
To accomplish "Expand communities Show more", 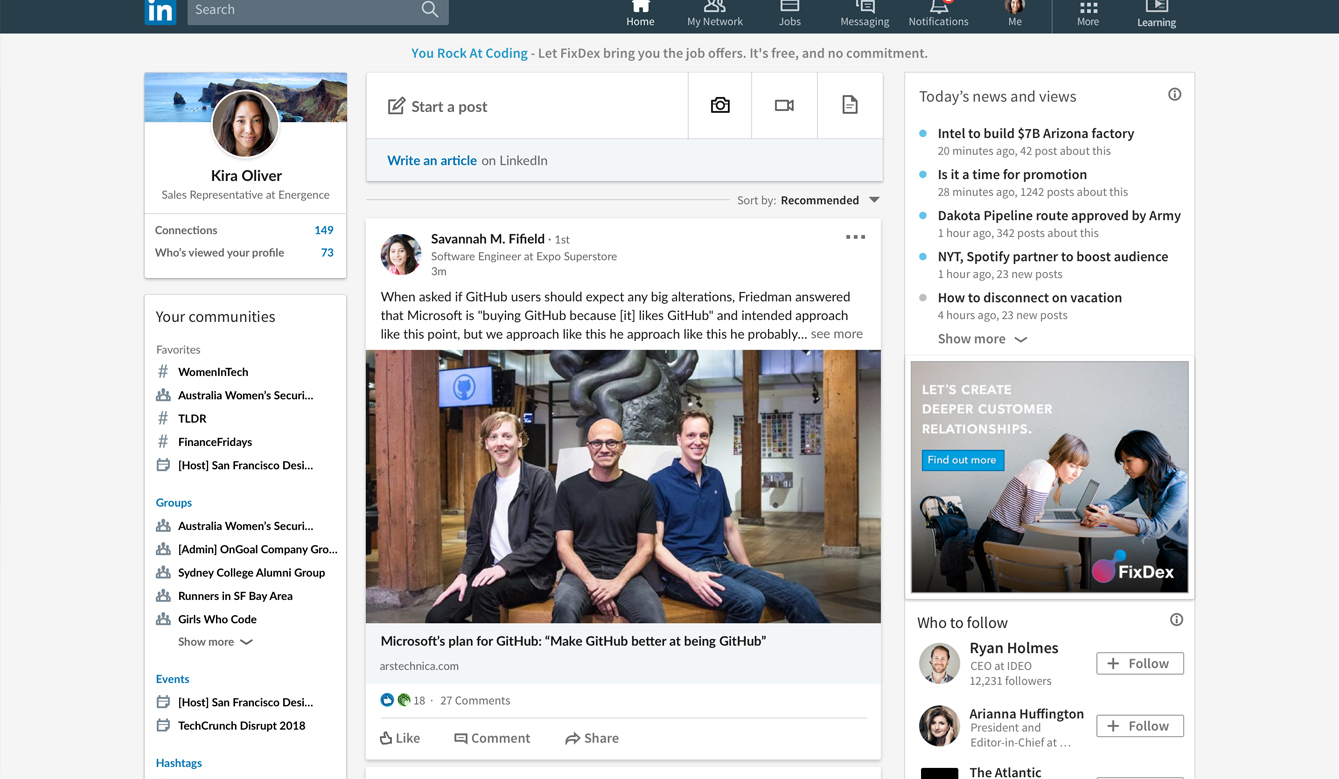I will 215,642.
